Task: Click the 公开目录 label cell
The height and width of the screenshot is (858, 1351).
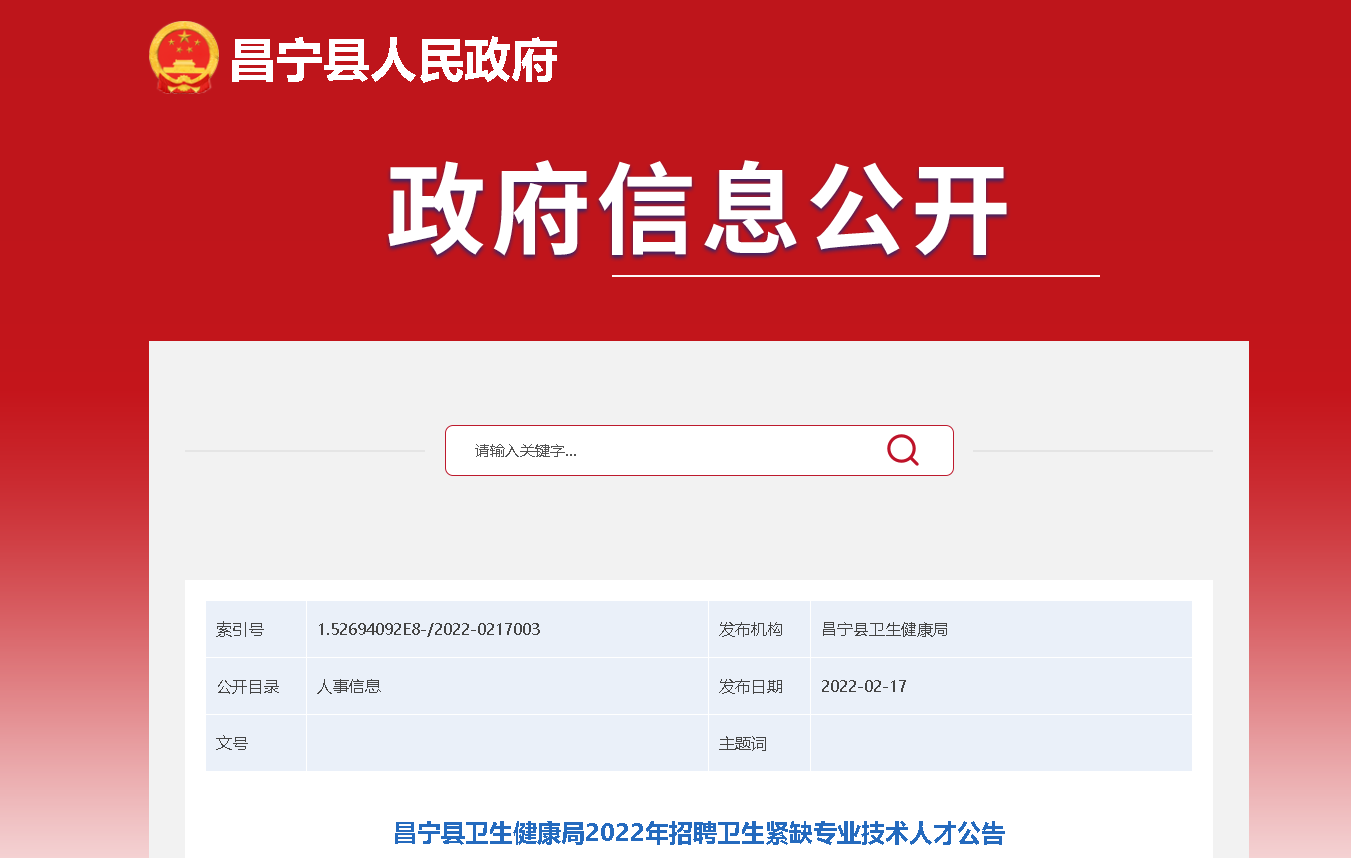Action: (x=248, y=687)
